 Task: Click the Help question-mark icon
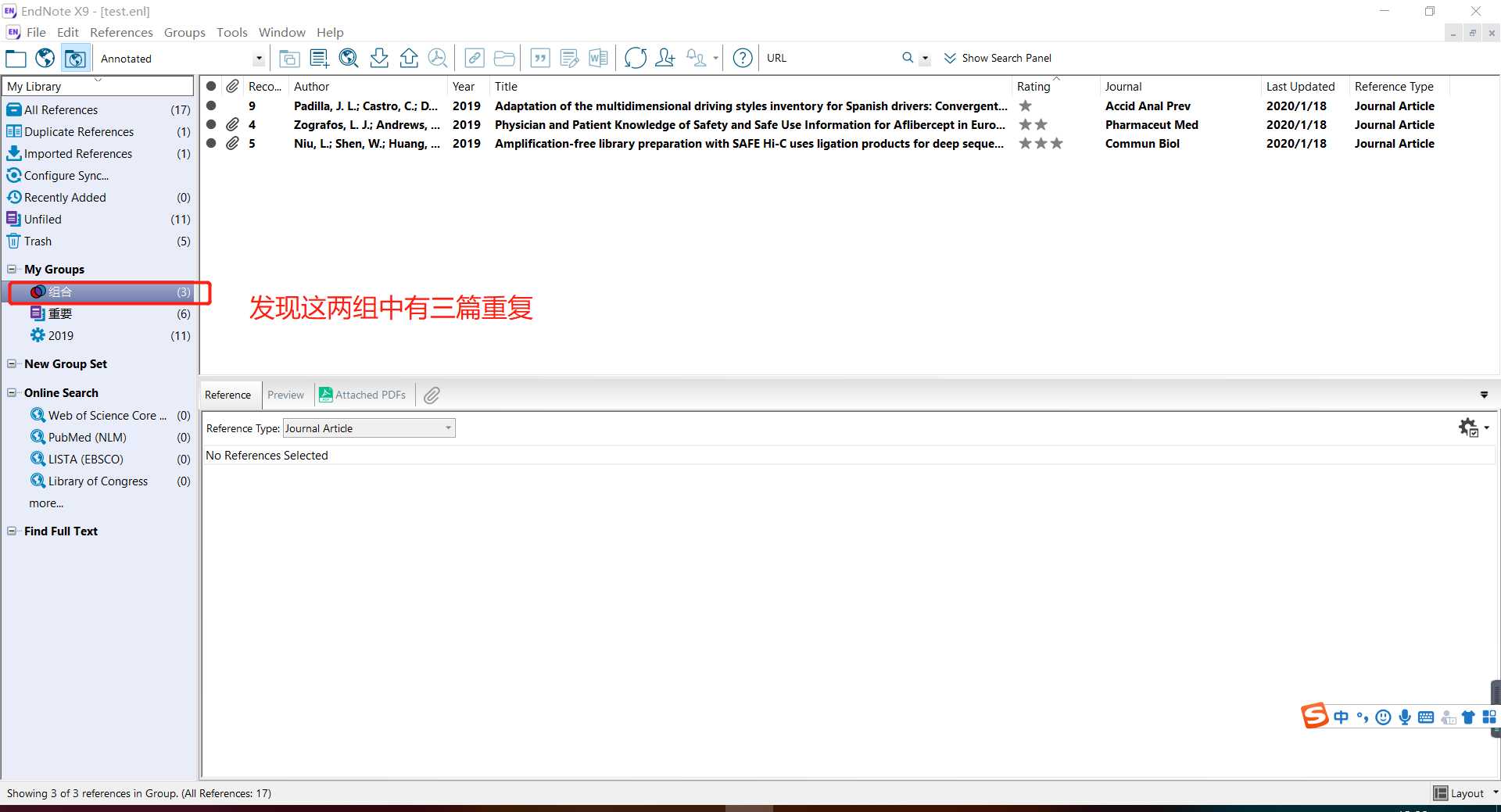coord(743,59)
